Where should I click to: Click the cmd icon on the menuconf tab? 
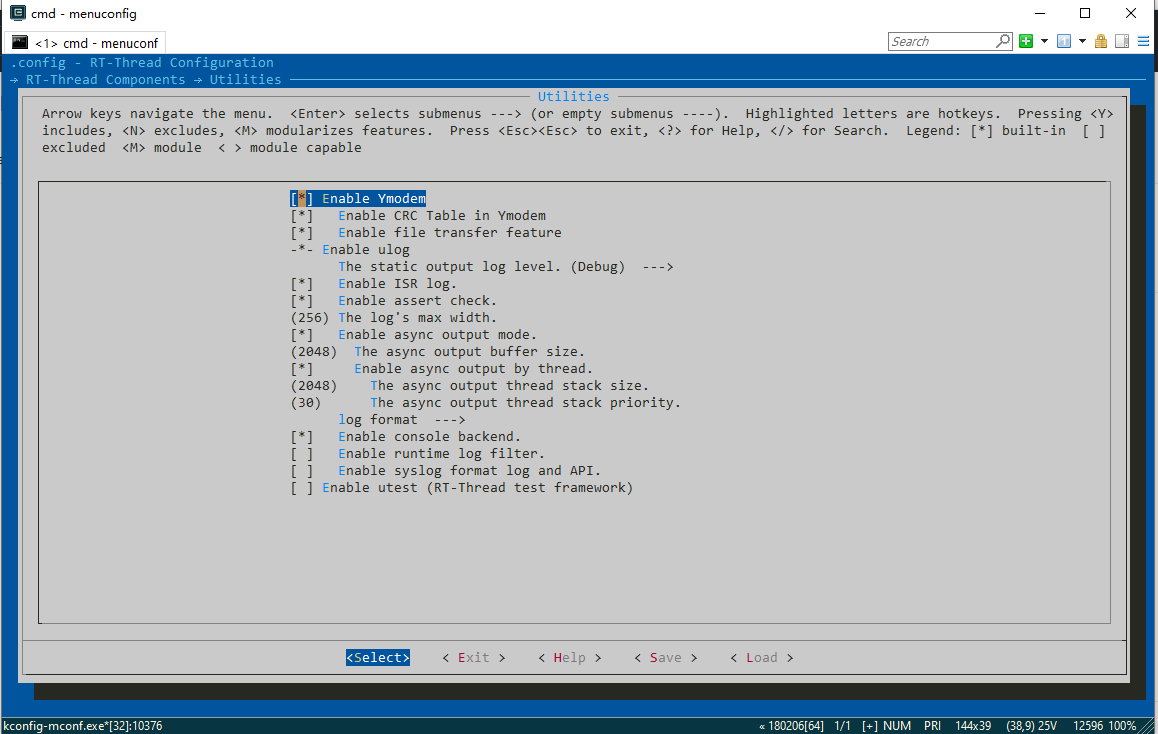coord(20,42)
